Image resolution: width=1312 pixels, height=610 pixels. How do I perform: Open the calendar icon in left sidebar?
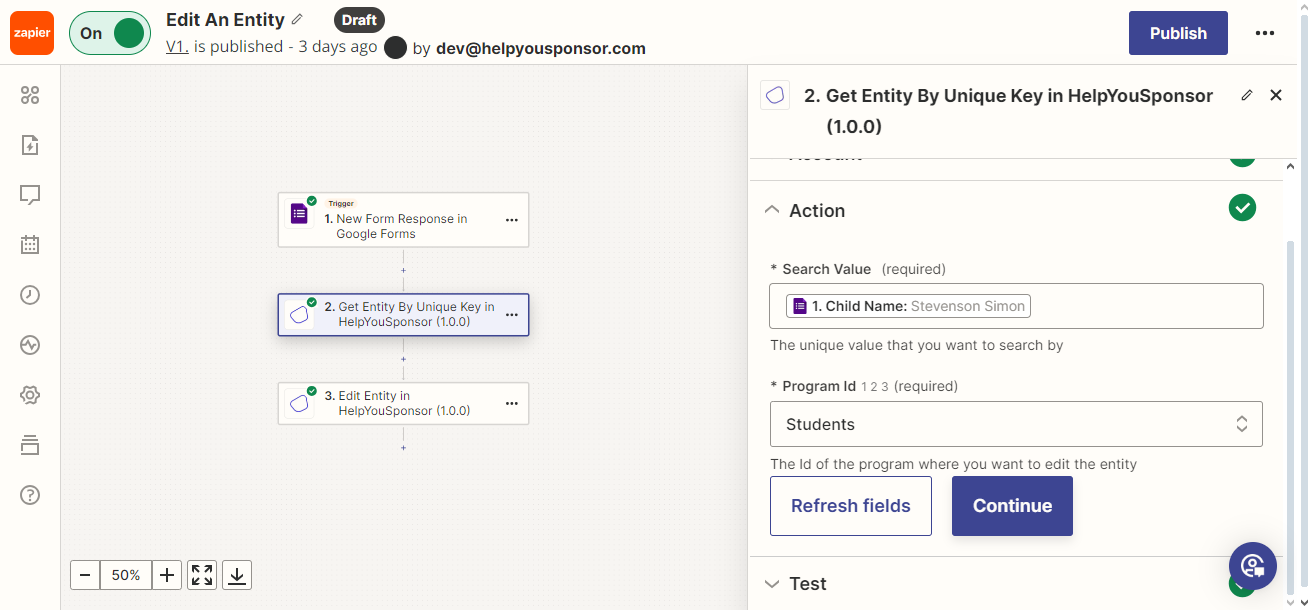(x=30, y=245)
